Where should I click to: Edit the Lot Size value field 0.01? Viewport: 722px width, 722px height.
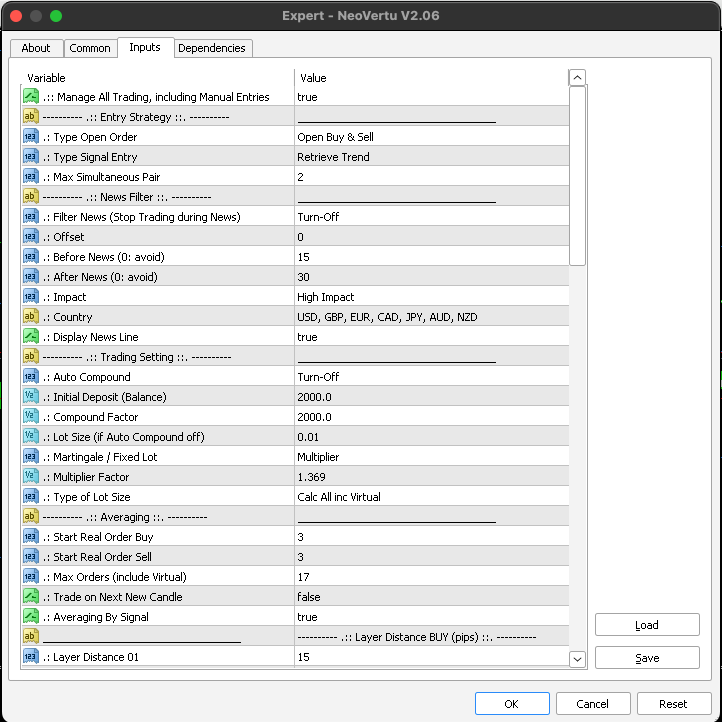[x=430, y=437]
